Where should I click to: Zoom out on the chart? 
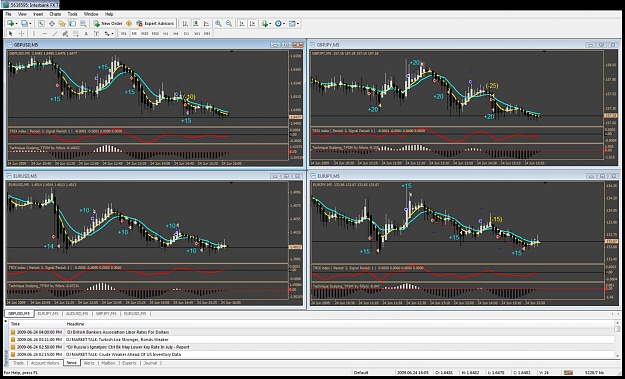pyautogui.click(x=229, y=24)
